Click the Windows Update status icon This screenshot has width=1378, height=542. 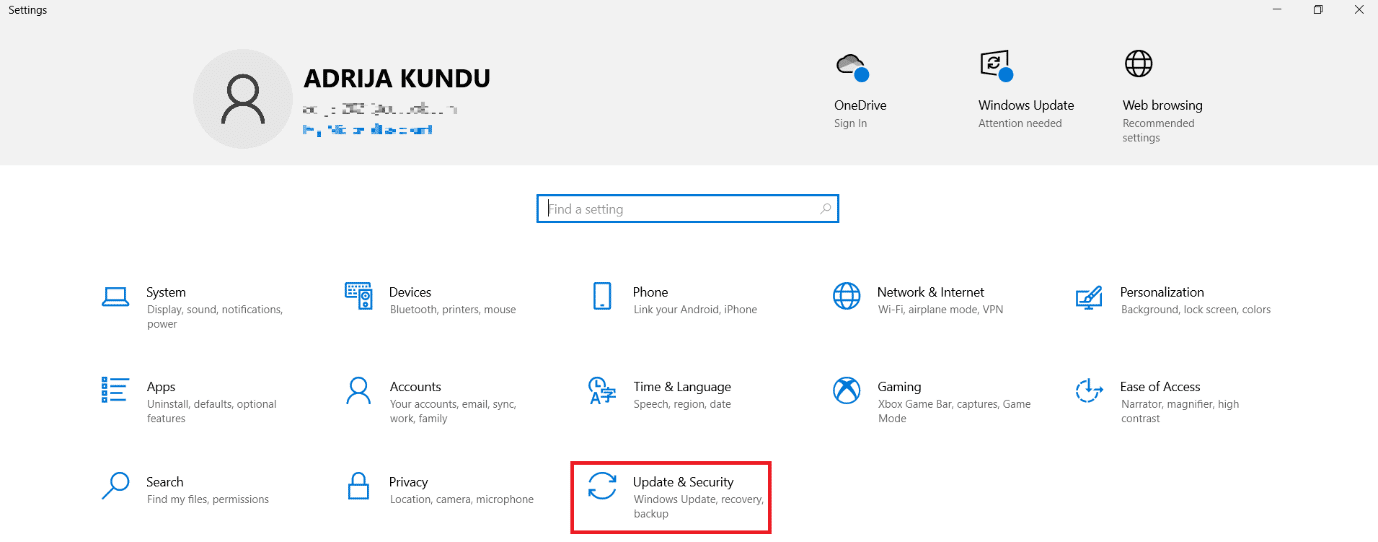[996, 66]
